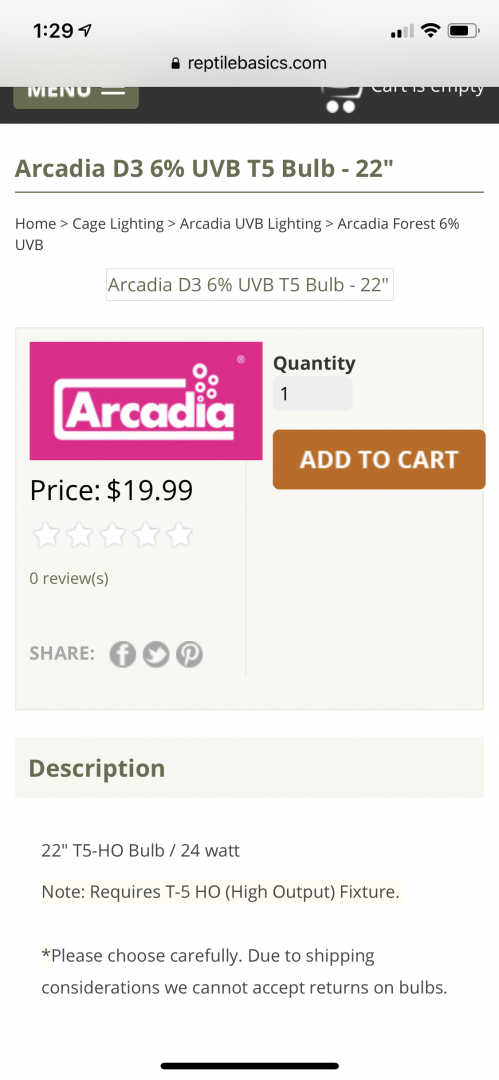Viewport: 499px width, 1080px height.
Task: Tap the boxed Arcadia D3 6% UVB title
Action: (250, 284)
